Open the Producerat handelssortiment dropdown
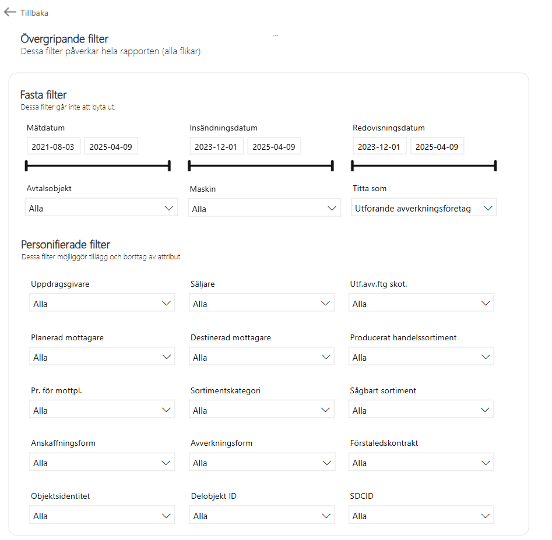 tap(421, 357)
